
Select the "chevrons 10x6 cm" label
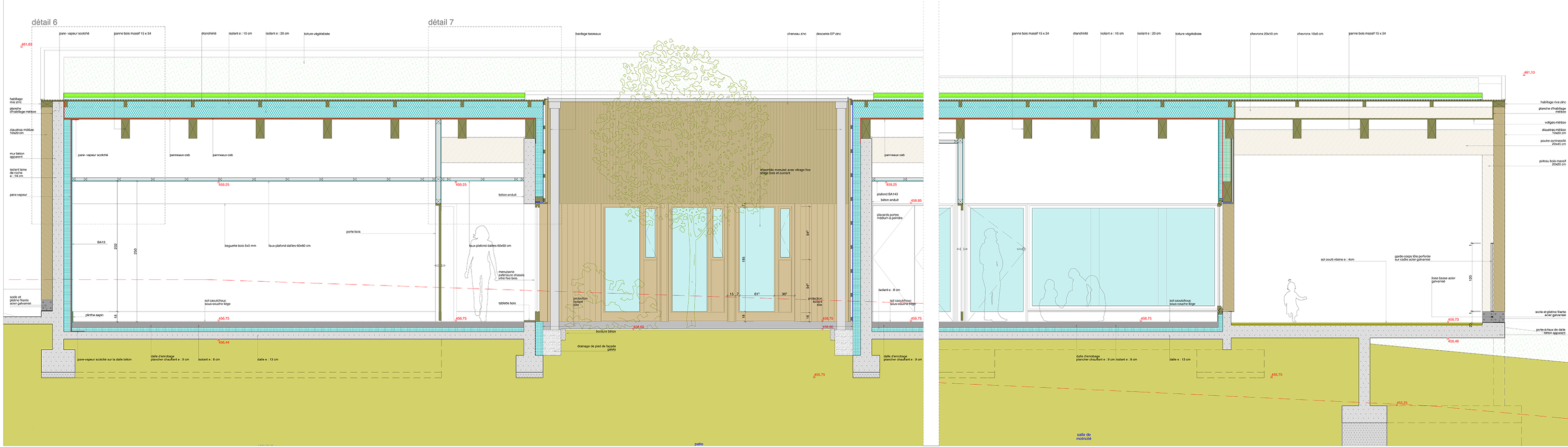1310,34
